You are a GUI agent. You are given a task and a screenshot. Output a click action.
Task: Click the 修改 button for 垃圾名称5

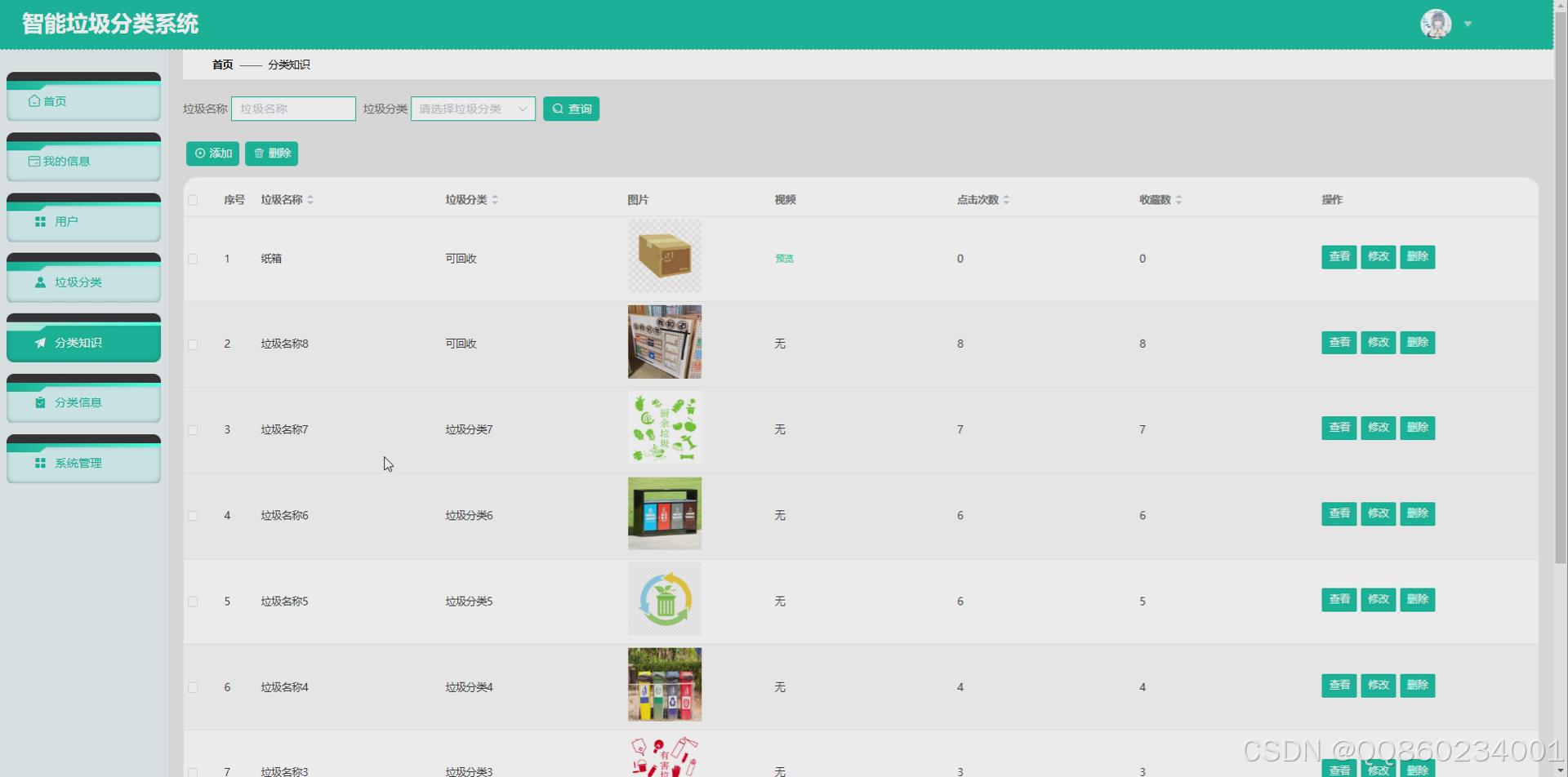[x=1378, y=600]
